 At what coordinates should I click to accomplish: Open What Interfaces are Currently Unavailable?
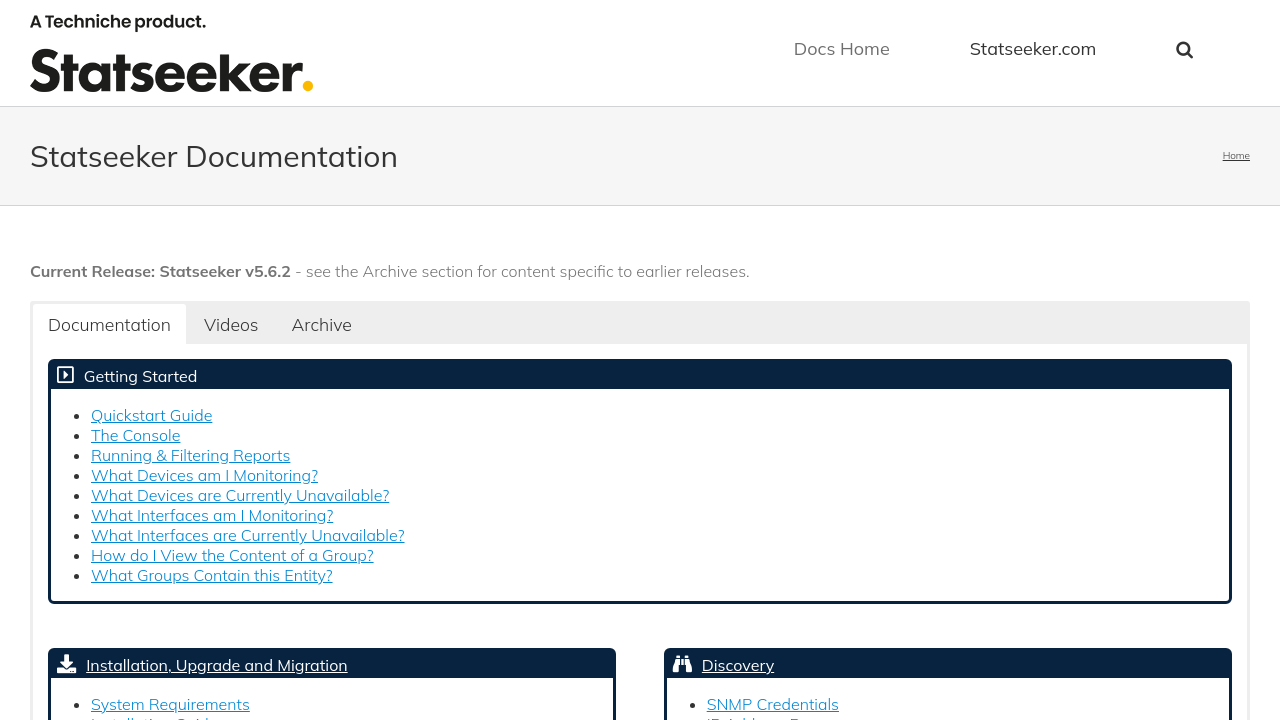coord(248,535)
